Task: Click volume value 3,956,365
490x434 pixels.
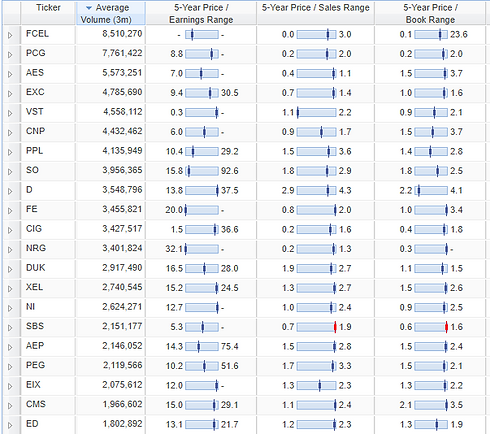Action: 122,170
